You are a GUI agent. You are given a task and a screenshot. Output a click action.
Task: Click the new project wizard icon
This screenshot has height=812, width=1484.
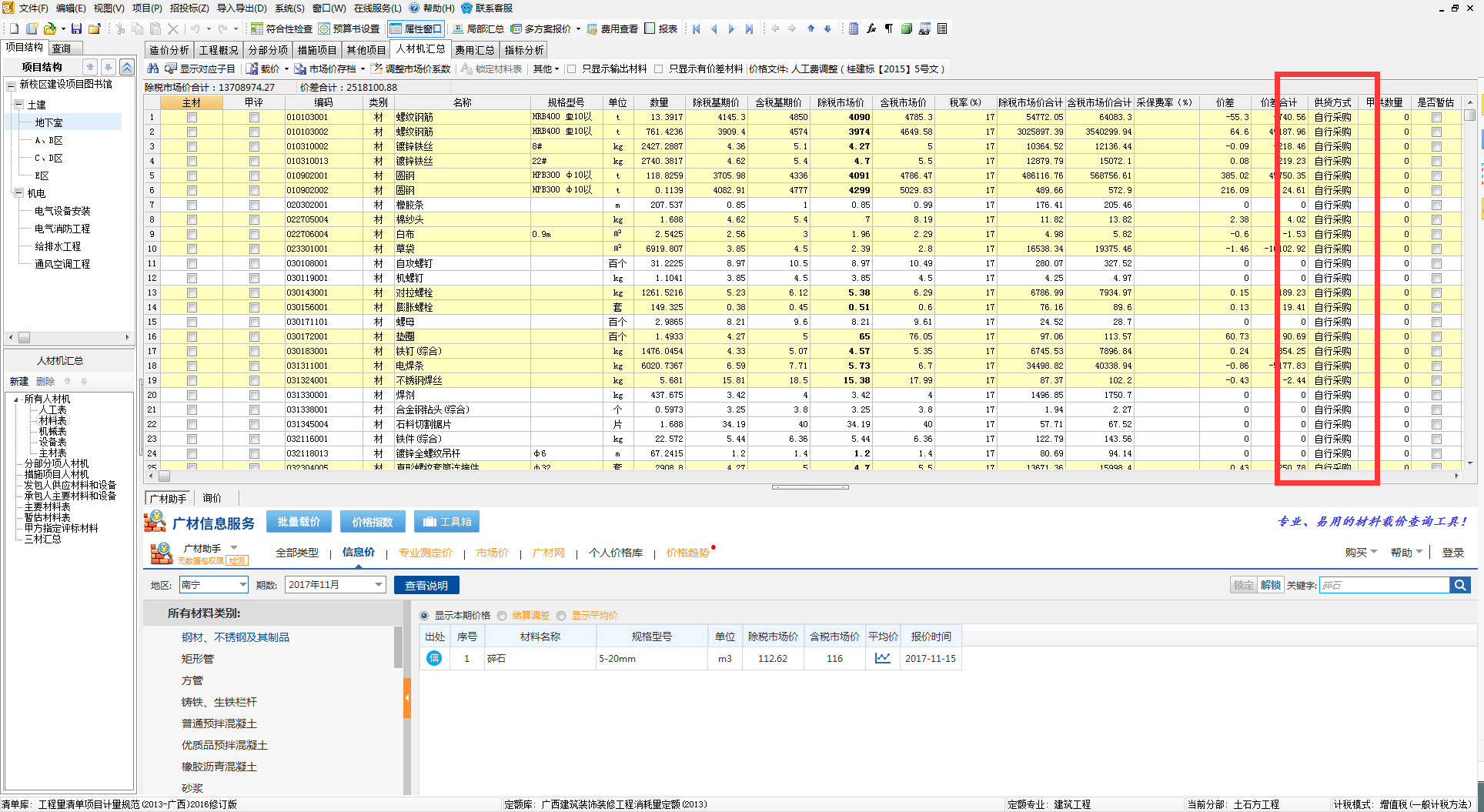click(x=32, y=28)
